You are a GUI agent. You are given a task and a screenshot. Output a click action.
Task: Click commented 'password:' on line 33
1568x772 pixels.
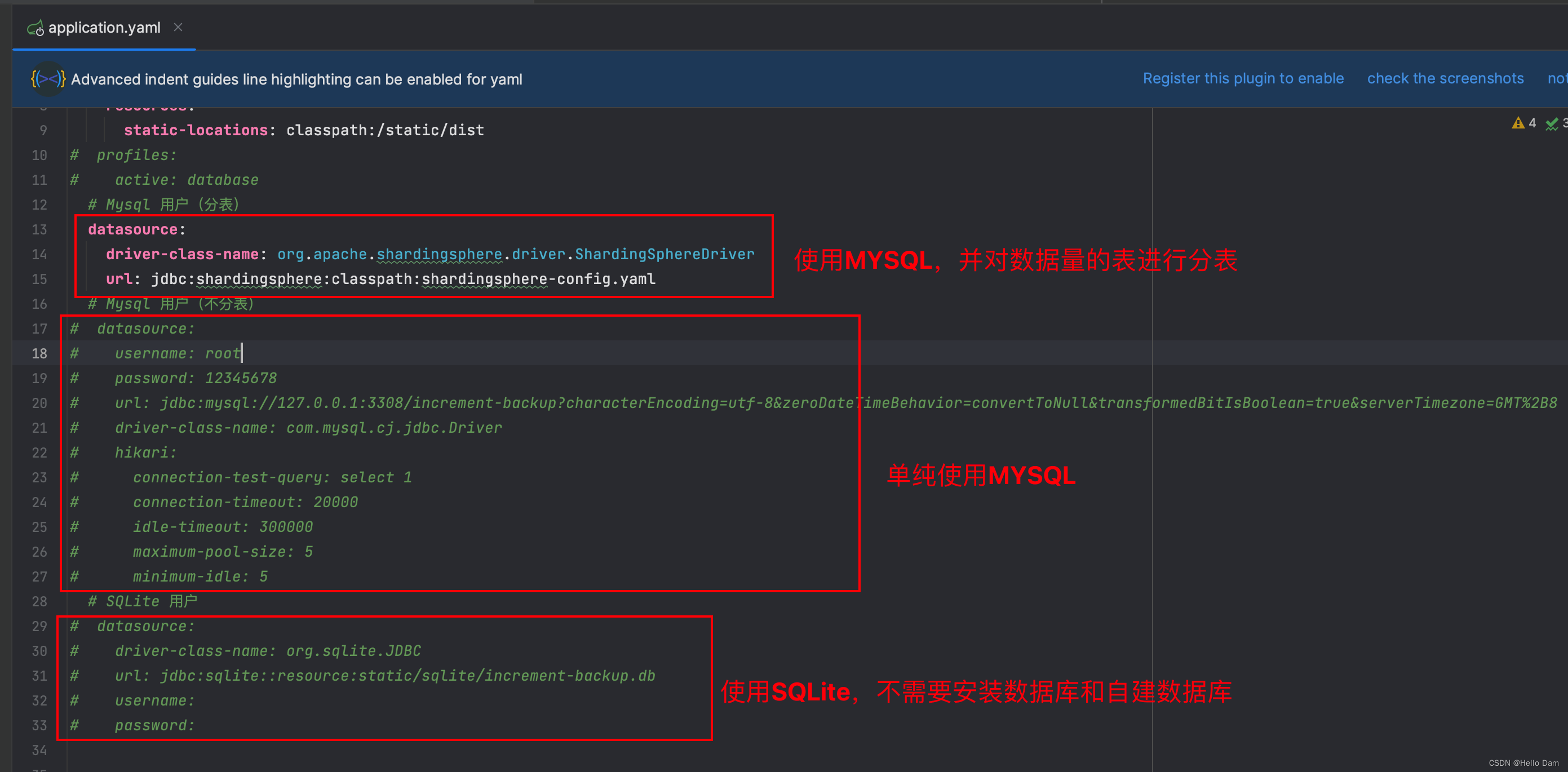point(154,726)
